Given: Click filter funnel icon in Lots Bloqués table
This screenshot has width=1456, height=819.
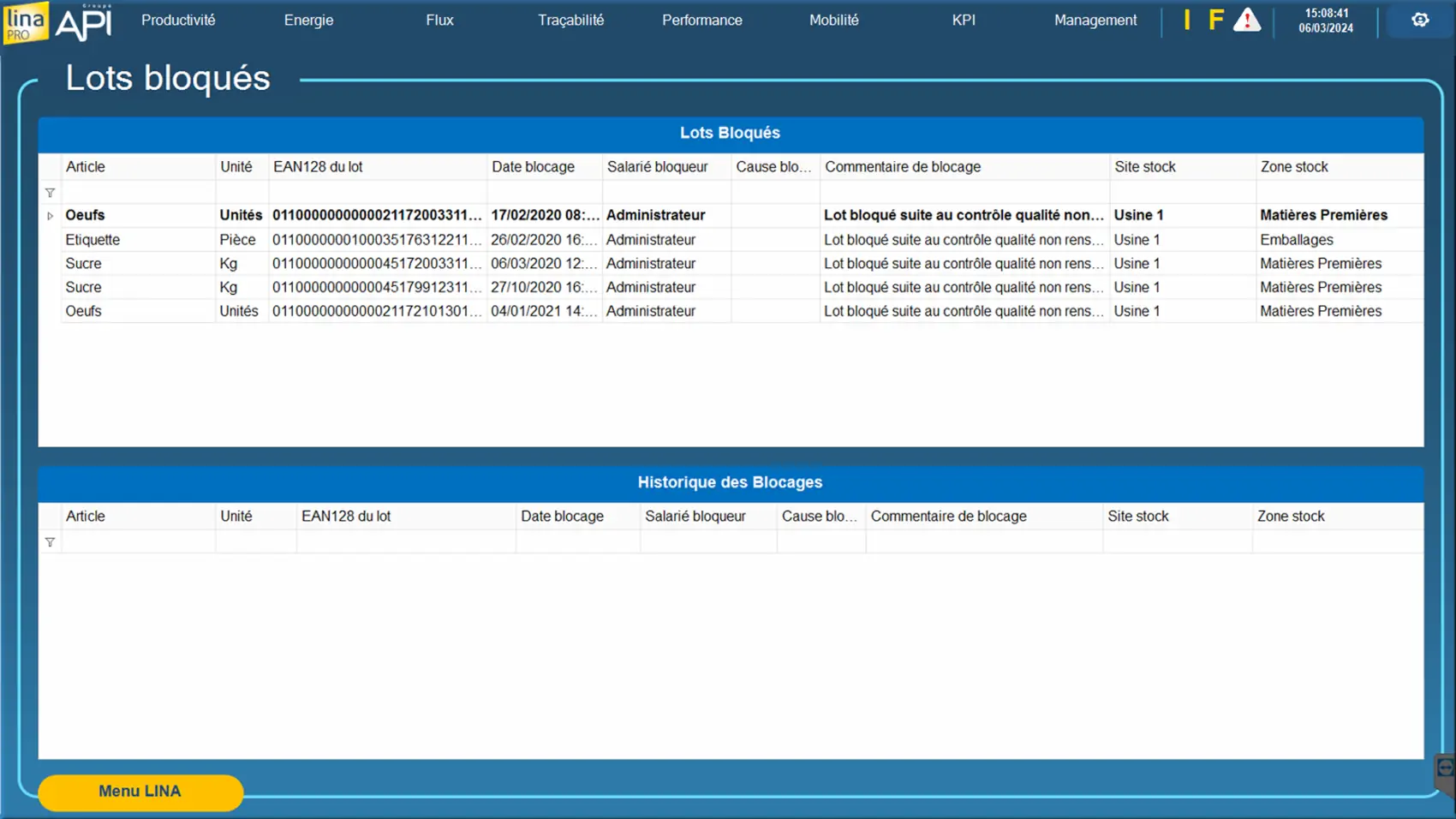Looking at the screenshot, I should (51, 193).
